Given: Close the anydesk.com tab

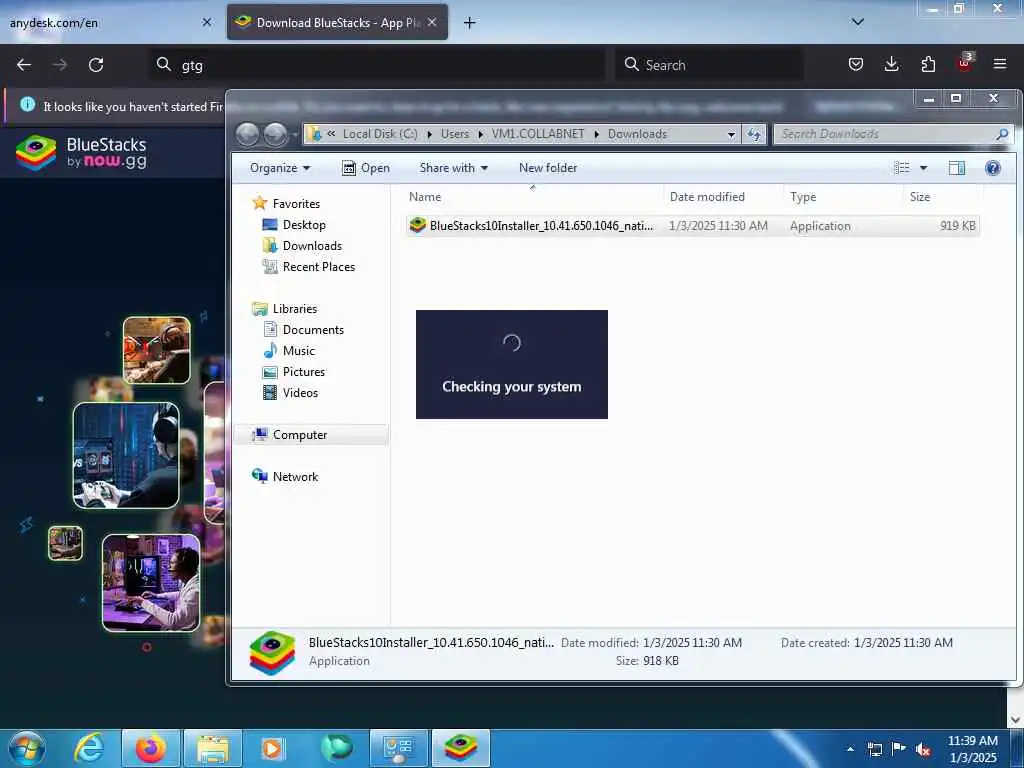Looking at the screenshot, I should tap(207, 22).
